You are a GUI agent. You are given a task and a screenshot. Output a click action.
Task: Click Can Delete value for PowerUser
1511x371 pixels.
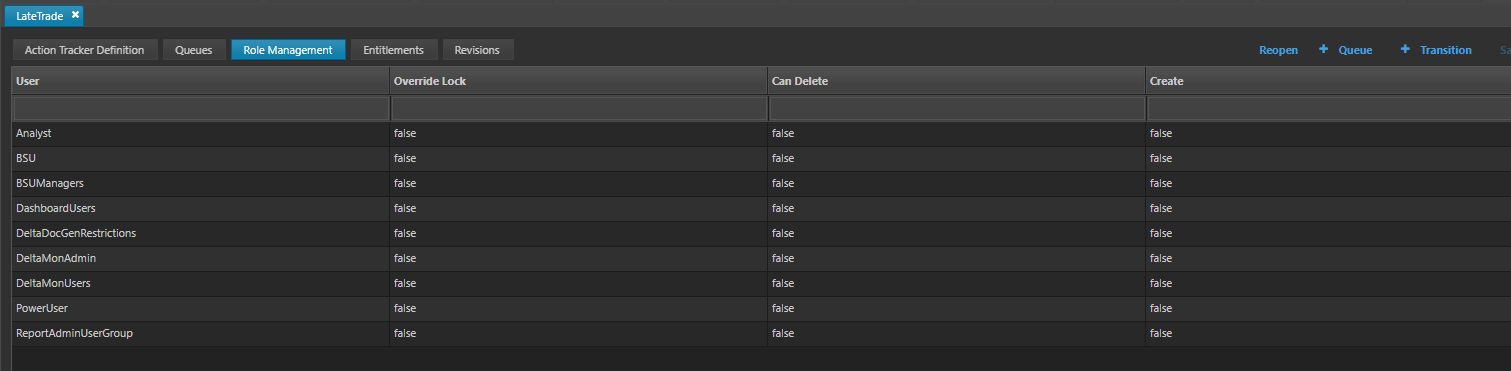click(783, 308)
